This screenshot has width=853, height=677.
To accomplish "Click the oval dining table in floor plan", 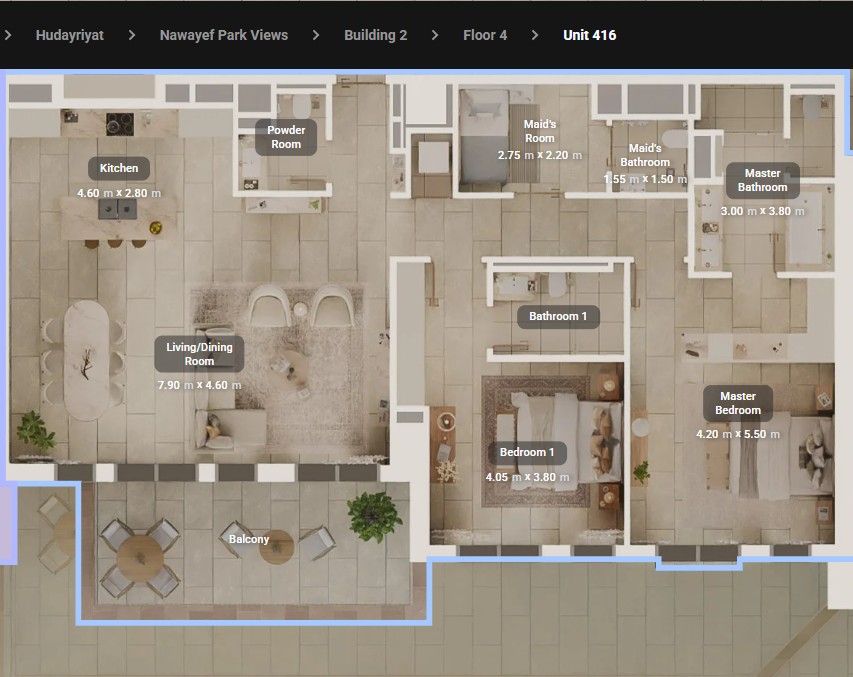I will pyautogui.click(x=86, y=360).
